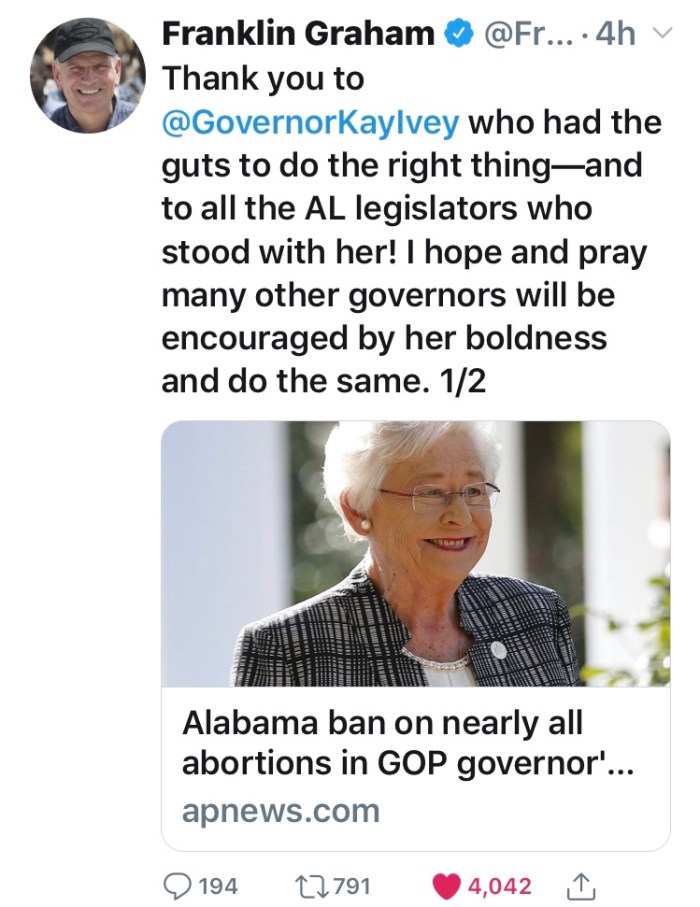
Task: Open the Alabama governor photo preview
Action: (x=415, y=554)
